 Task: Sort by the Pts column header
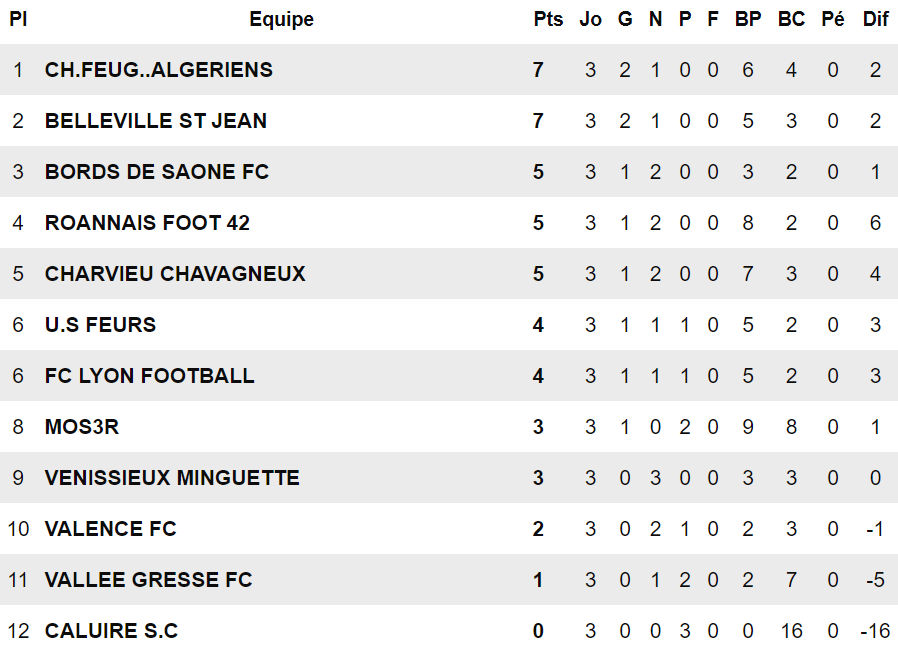coord(548,19)
